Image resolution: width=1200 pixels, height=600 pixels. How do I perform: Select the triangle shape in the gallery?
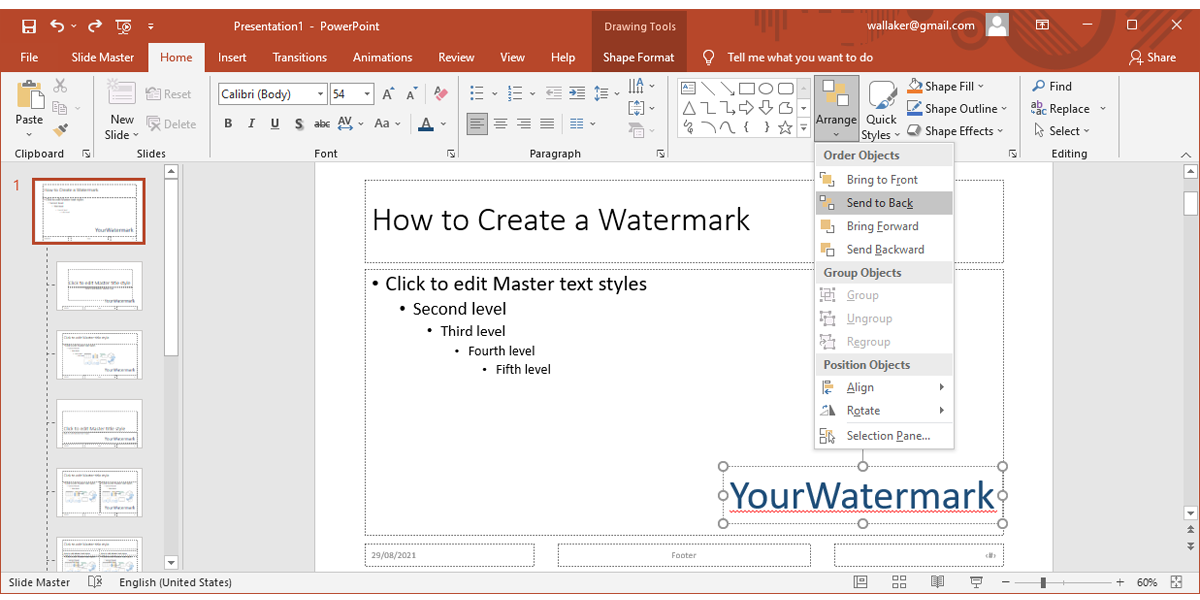689,107
